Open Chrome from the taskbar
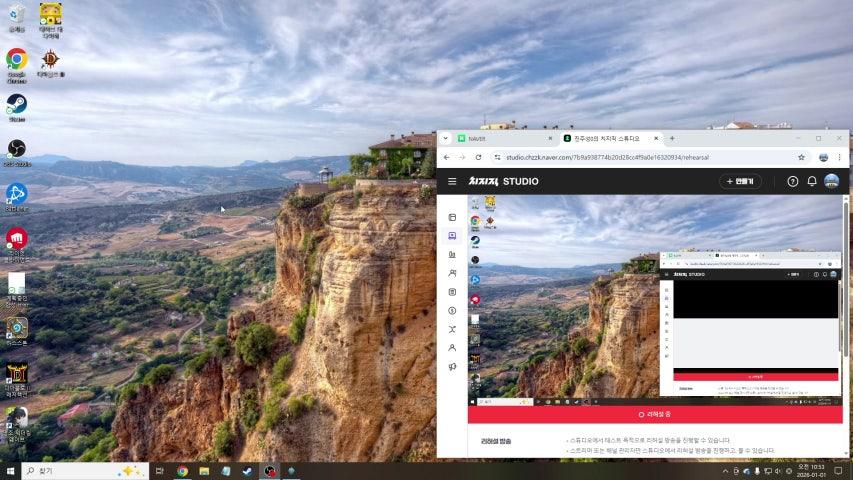Viewport: 853px width, 480px height. tap(182, 471)
